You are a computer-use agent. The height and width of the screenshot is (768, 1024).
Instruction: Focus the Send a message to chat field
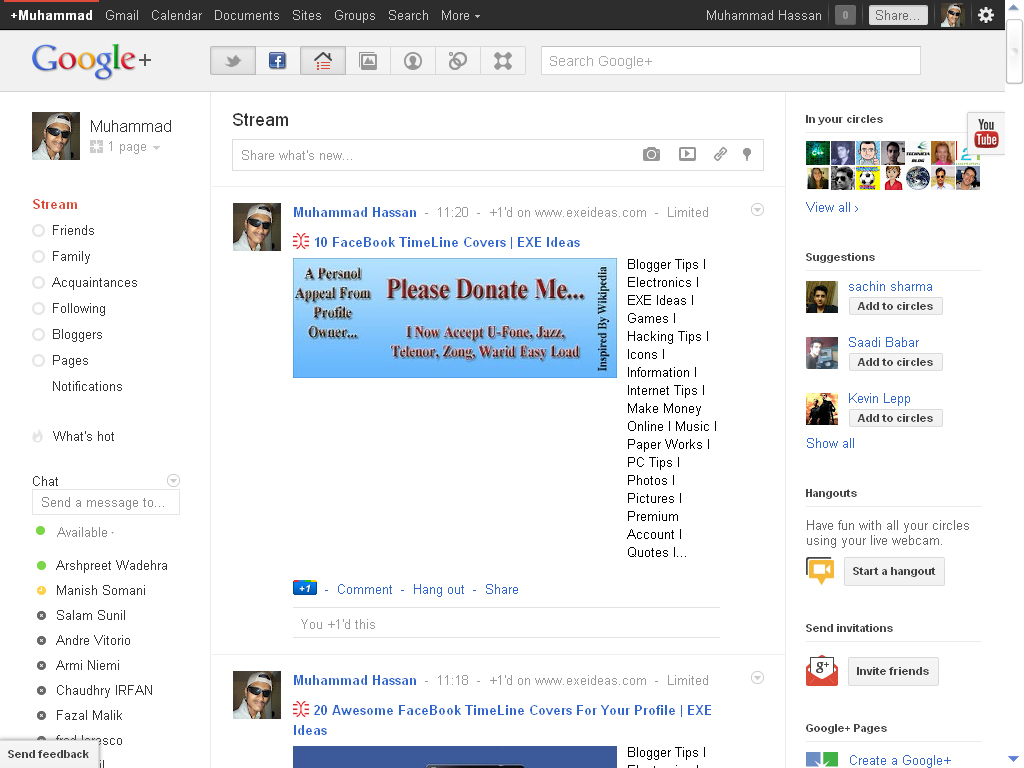tap(106, 503)
